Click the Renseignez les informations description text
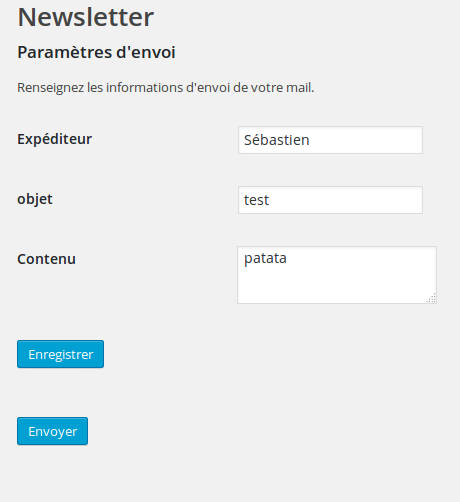The height and width of the screenshot is (502, 460). pos(166,88)
